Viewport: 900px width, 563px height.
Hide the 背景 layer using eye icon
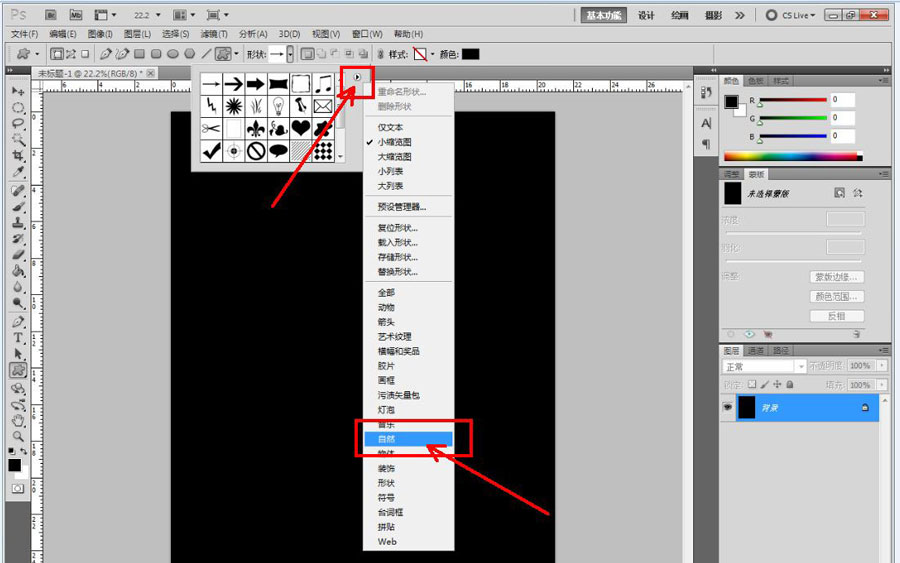728,408
